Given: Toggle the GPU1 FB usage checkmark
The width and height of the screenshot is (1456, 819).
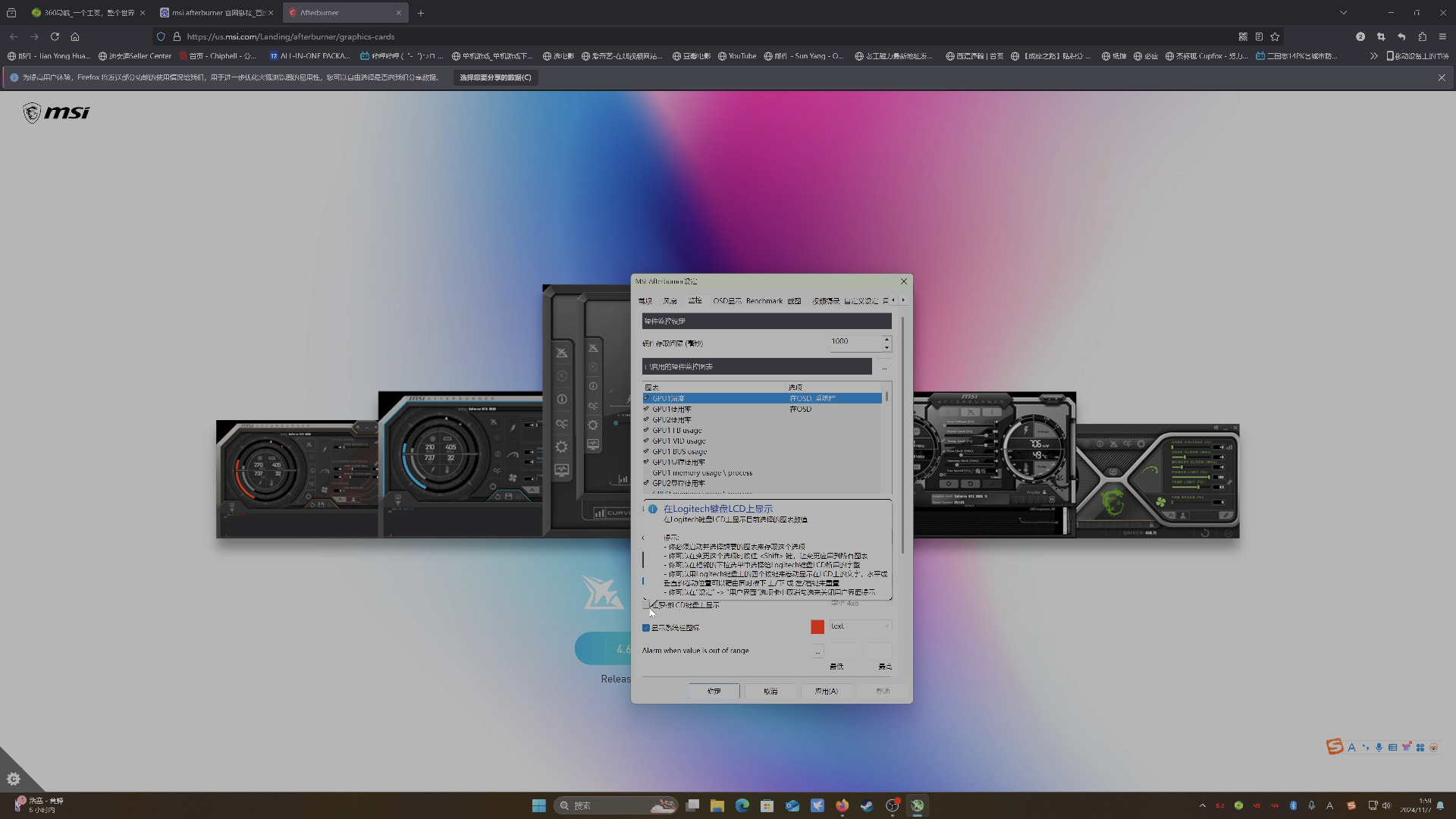Looking at the screenshot, I should point(646,430).
